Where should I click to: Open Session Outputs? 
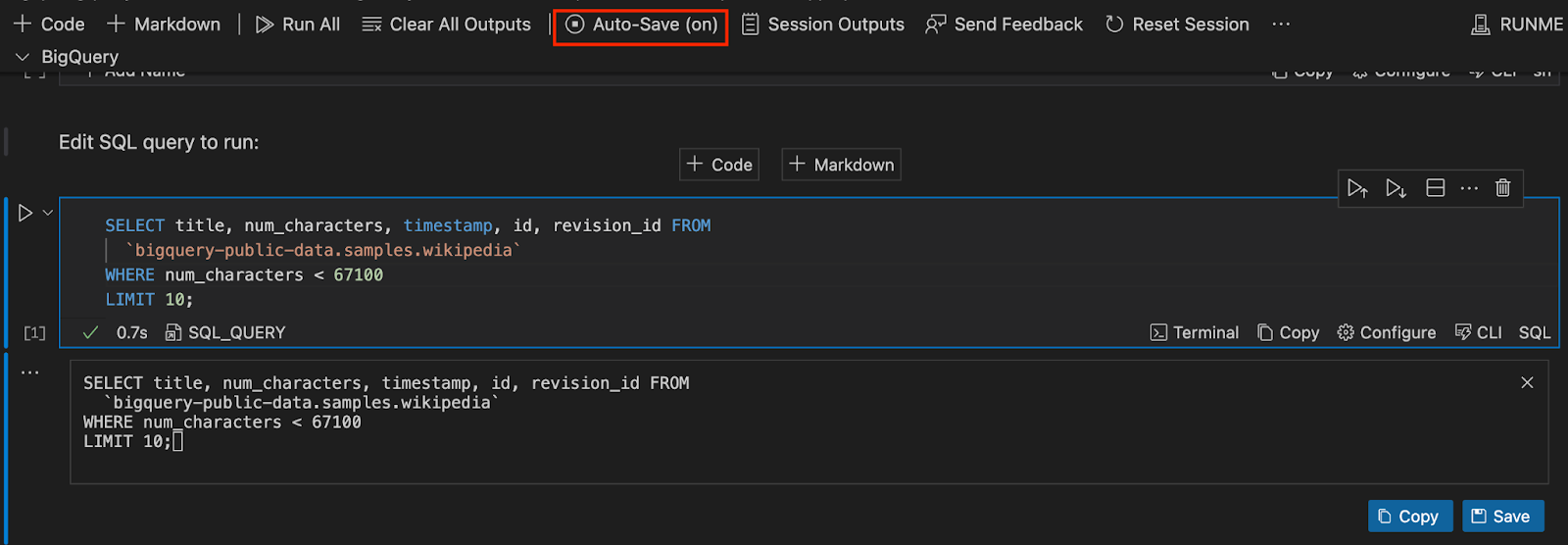coord(823,25)
